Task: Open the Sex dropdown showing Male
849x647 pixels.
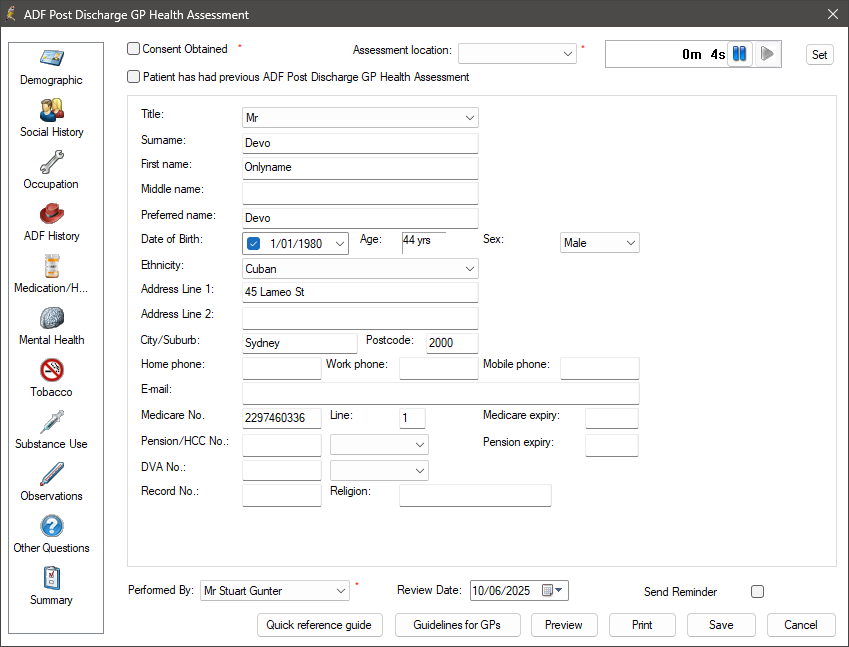Action: coord(599,243)
